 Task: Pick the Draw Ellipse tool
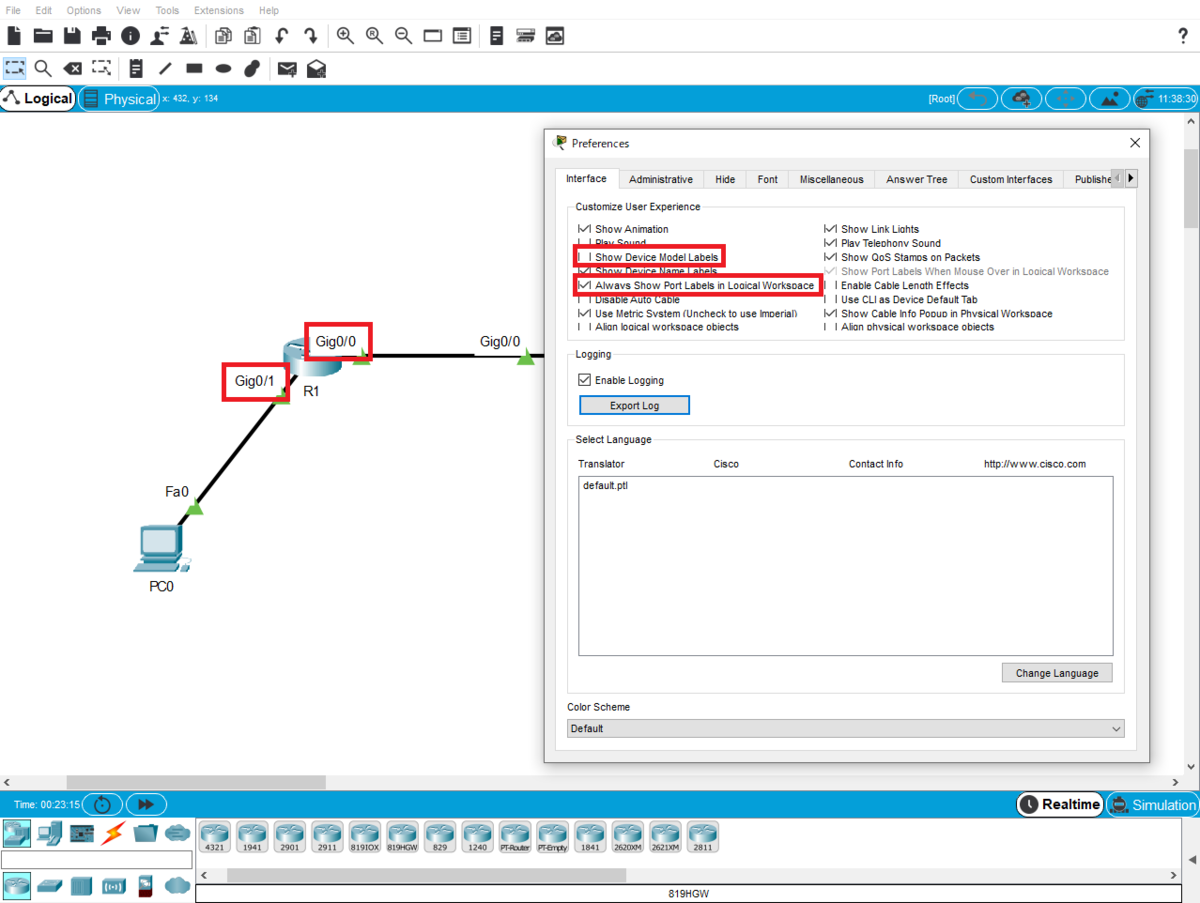[224, 69]
